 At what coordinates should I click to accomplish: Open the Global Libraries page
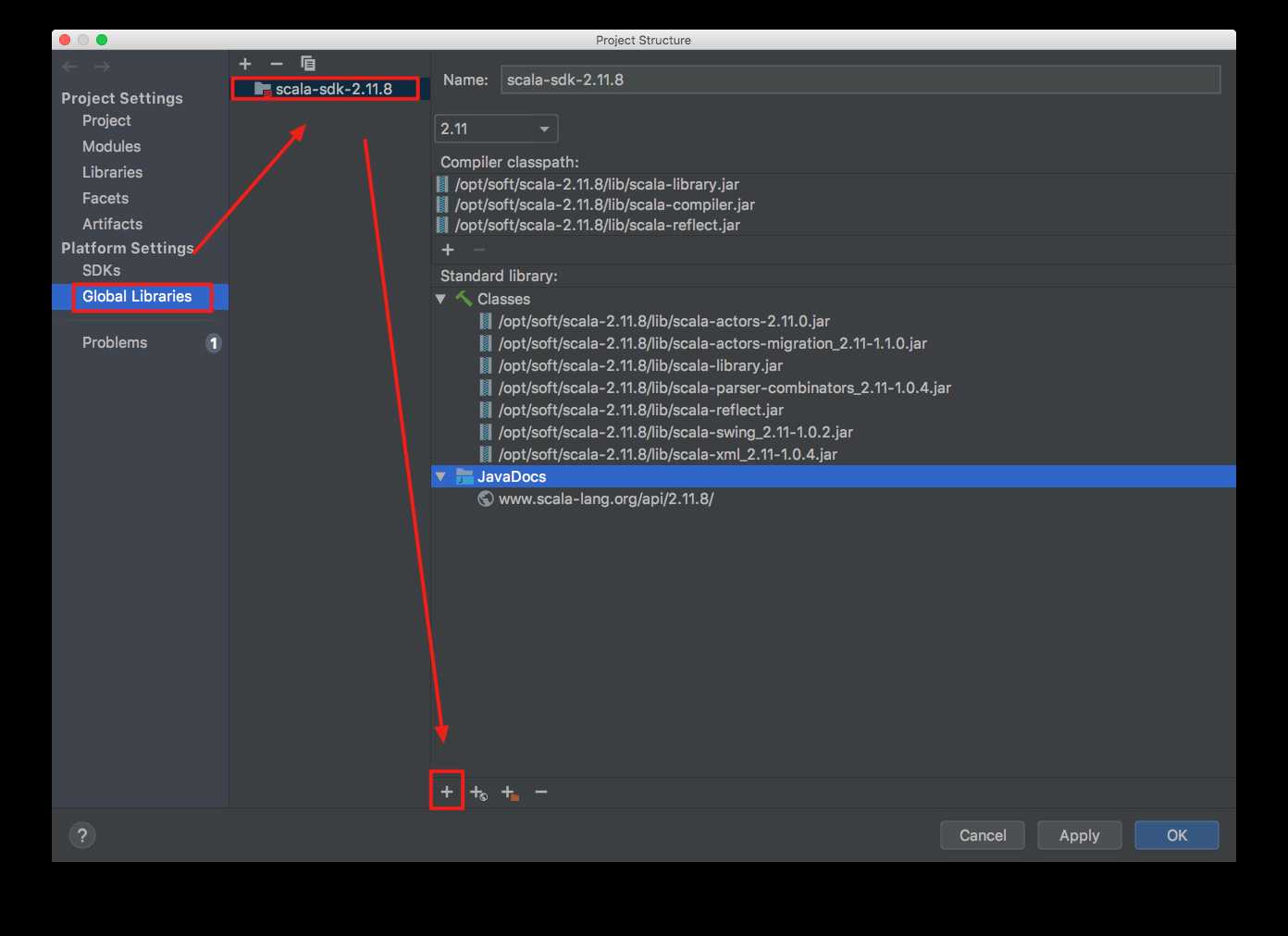tap(137, 296)
